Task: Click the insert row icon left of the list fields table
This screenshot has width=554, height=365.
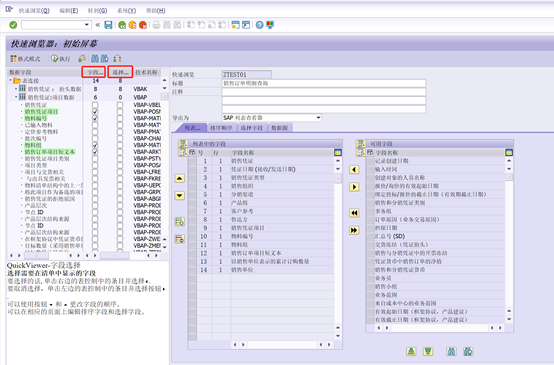Action: (179, 222)
